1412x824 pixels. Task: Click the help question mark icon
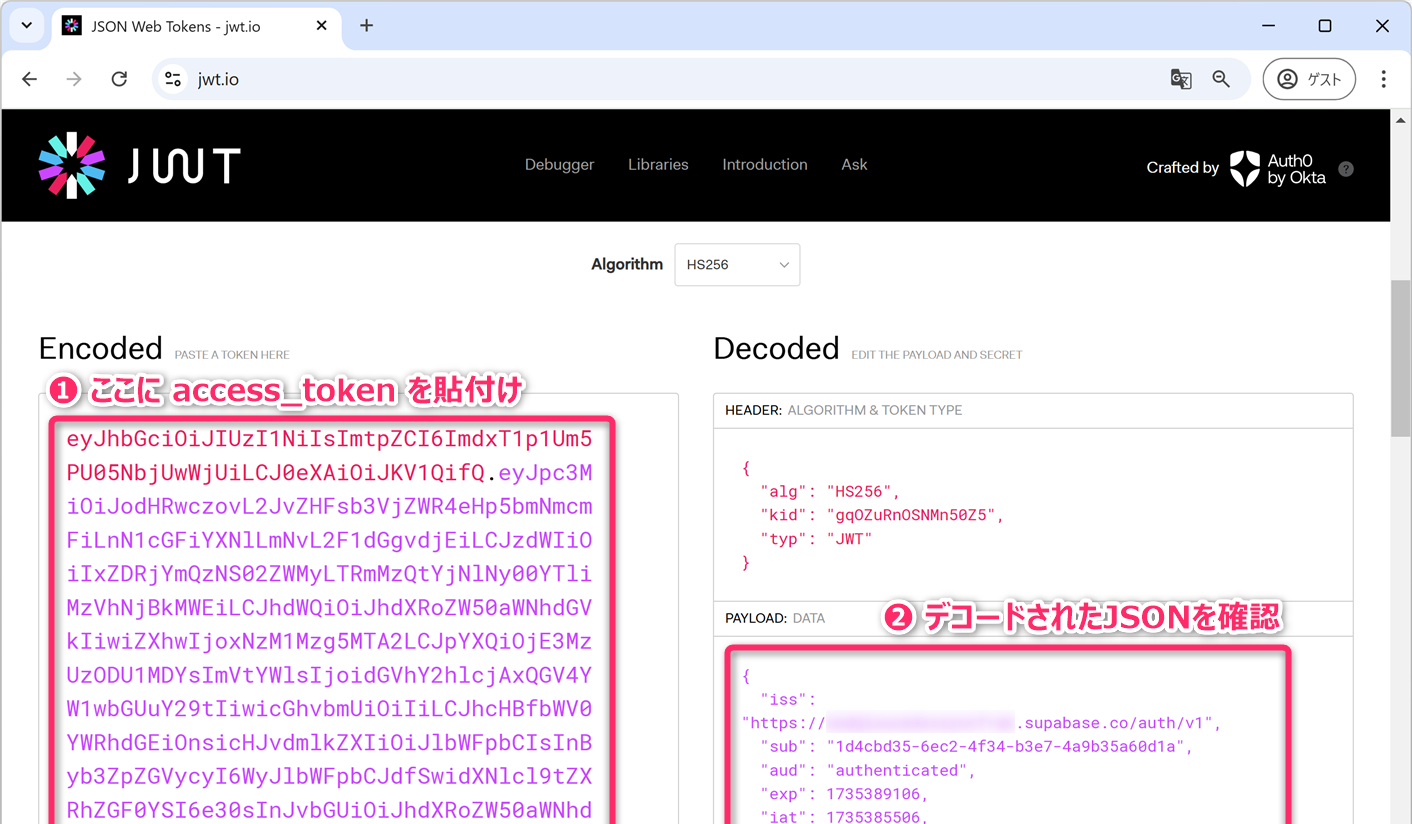pyautogui.click(x=1346, y=169)
